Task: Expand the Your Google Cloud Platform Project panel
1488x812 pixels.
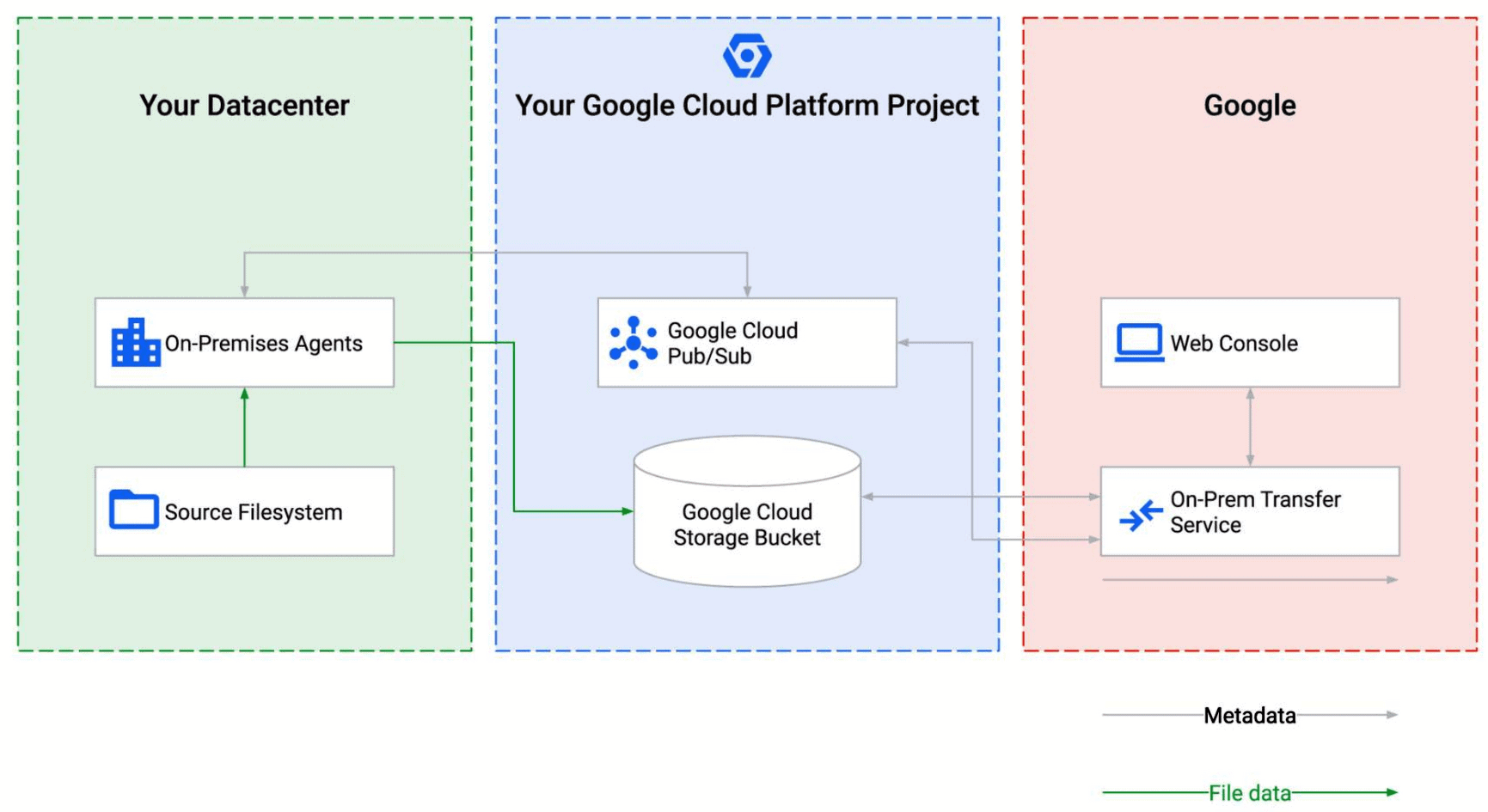Action: [x=746, y=105]
